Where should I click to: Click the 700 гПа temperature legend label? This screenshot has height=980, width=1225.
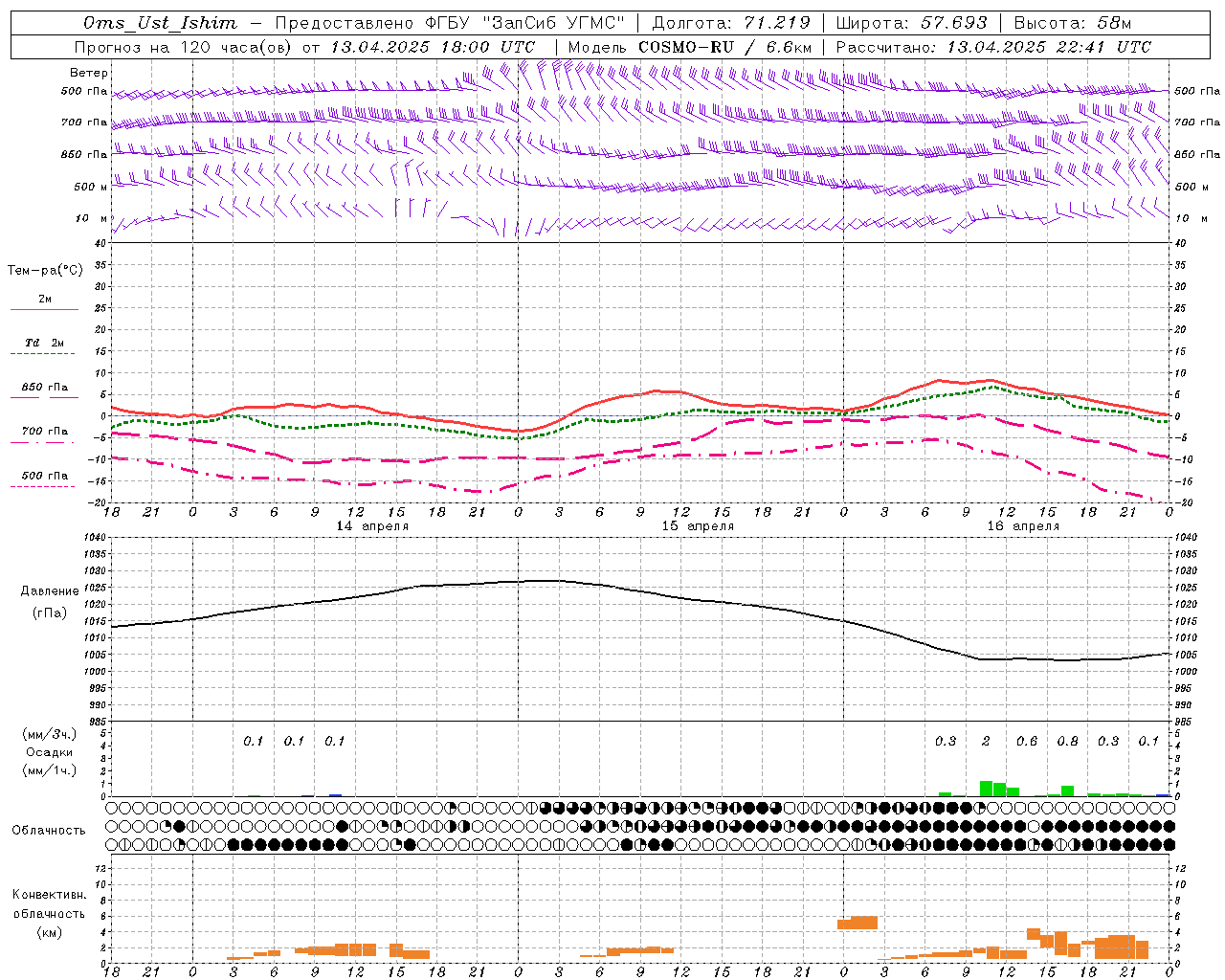(x=45, y=432)
